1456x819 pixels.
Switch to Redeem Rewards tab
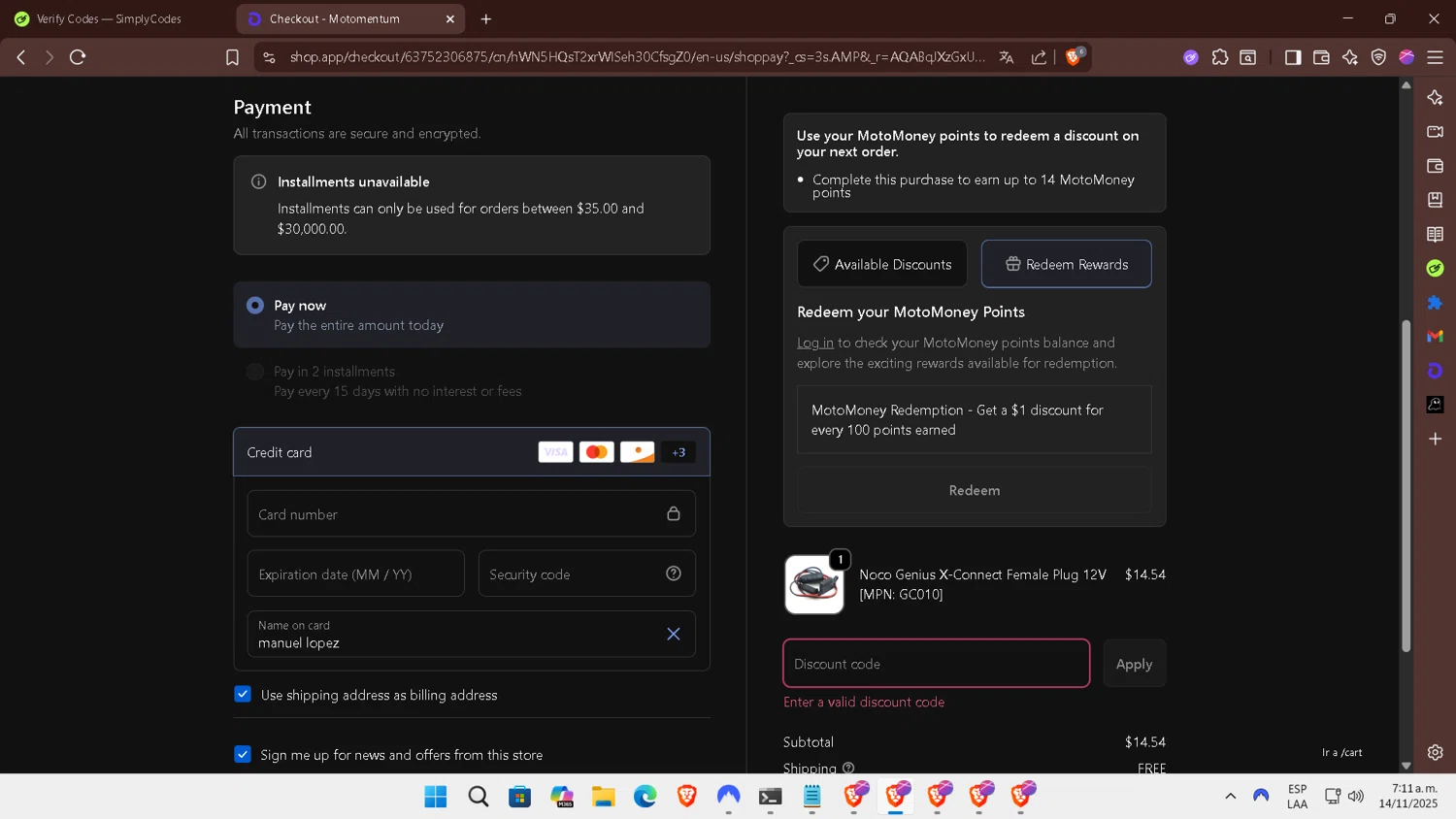(1066, 264)
